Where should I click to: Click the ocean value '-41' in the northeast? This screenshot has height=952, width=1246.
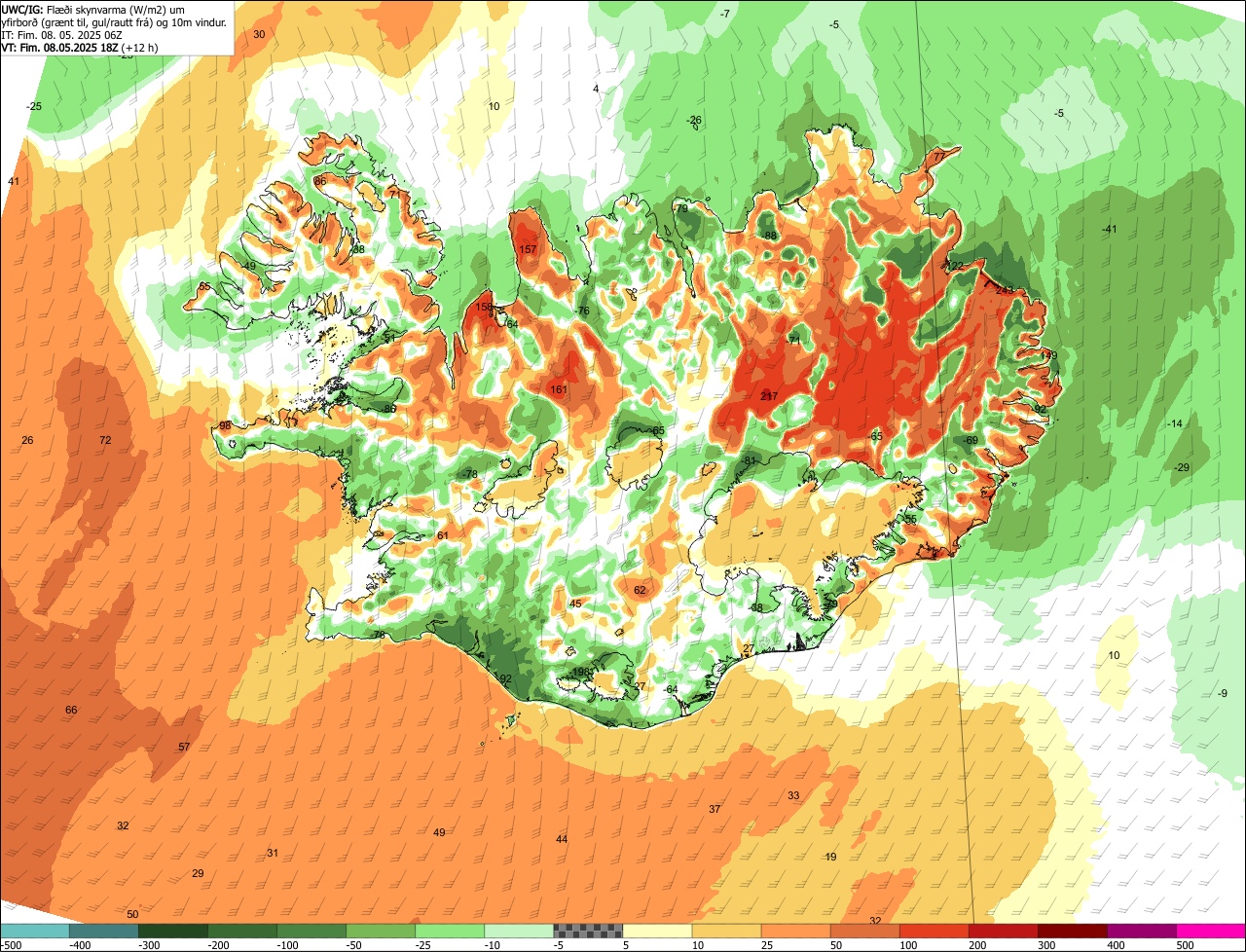tap(1109, 230)
